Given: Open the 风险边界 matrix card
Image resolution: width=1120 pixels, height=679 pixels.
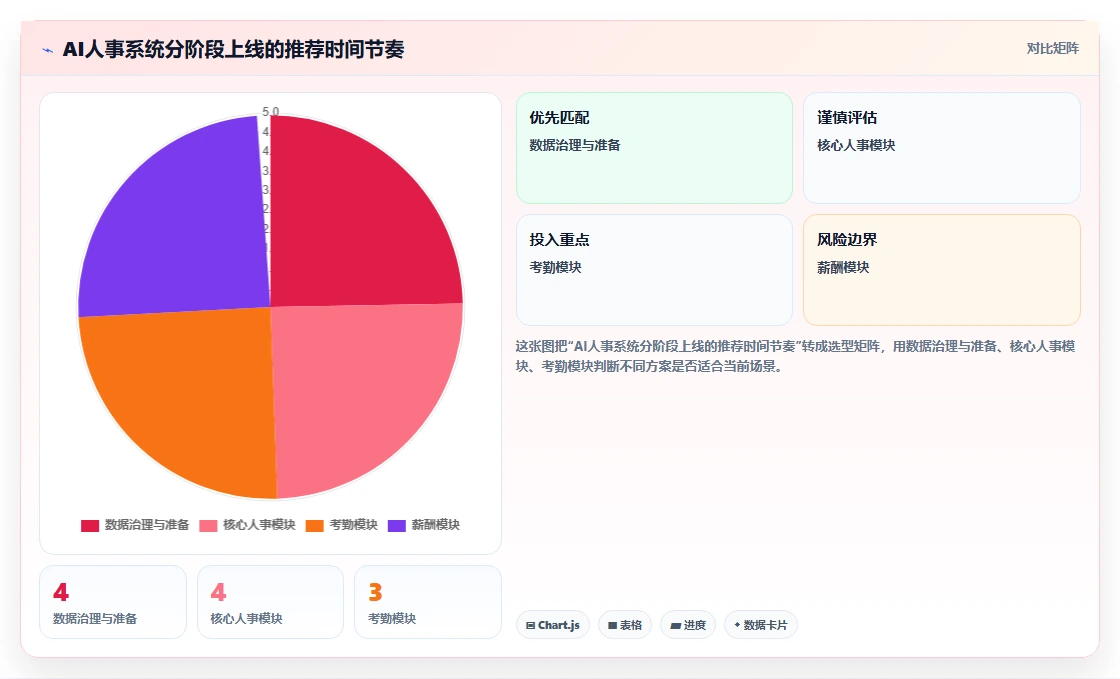Looking at the screenshot, I should (x=941, y=270).
